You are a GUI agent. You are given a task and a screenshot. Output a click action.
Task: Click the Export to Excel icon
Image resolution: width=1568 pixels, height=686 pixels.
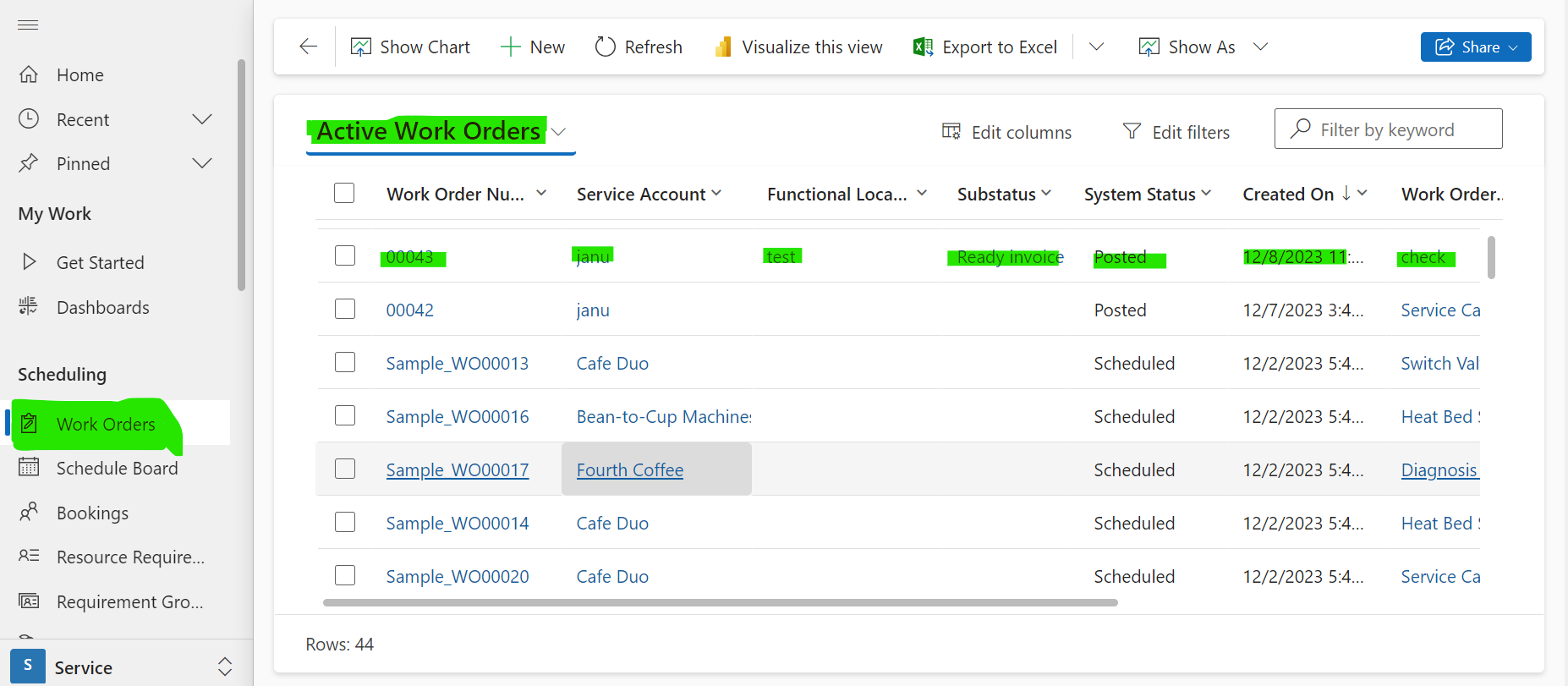(923, 47)
